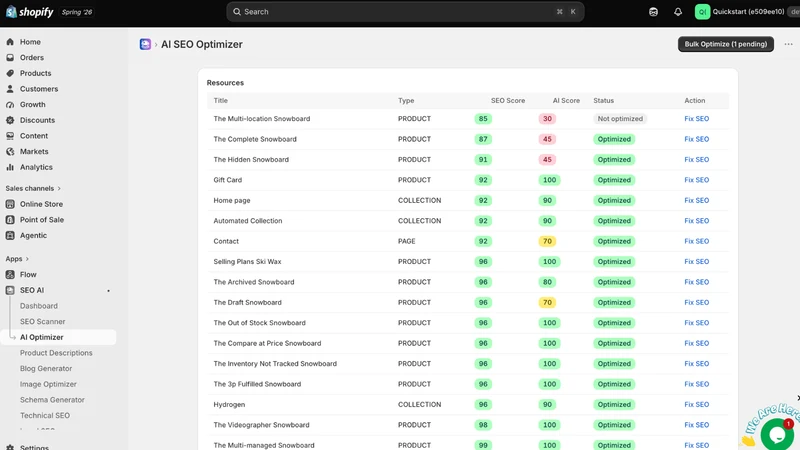Go to SEO Scanner submenu item
Screen dimensions: 800x450
[42, 321]
